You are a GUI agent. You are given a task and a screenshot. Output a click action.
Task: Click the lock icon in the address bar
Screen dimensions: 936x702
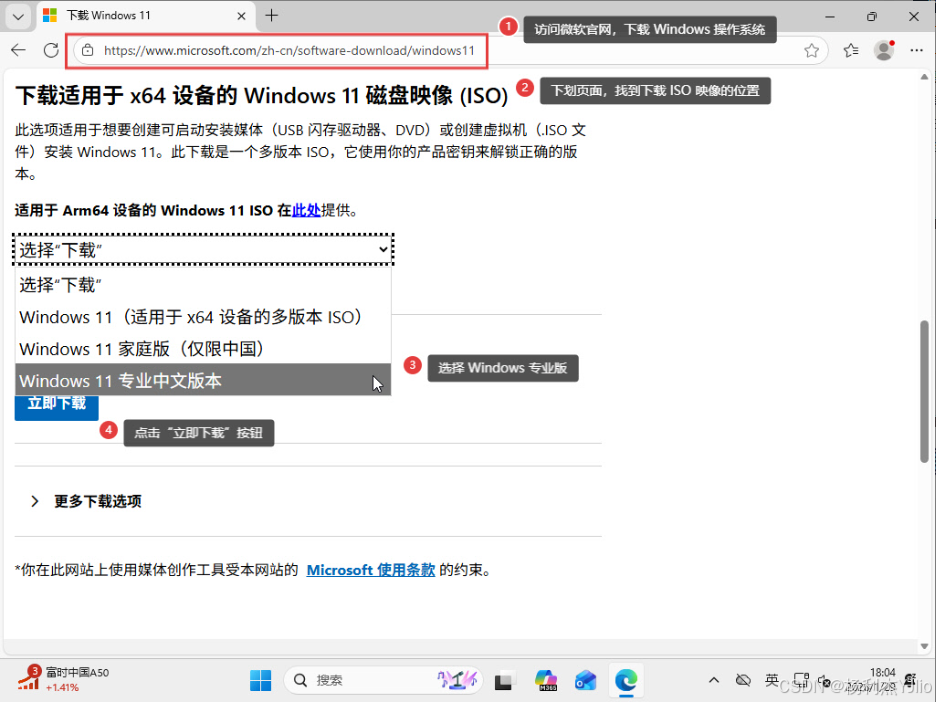pos(89,50)
